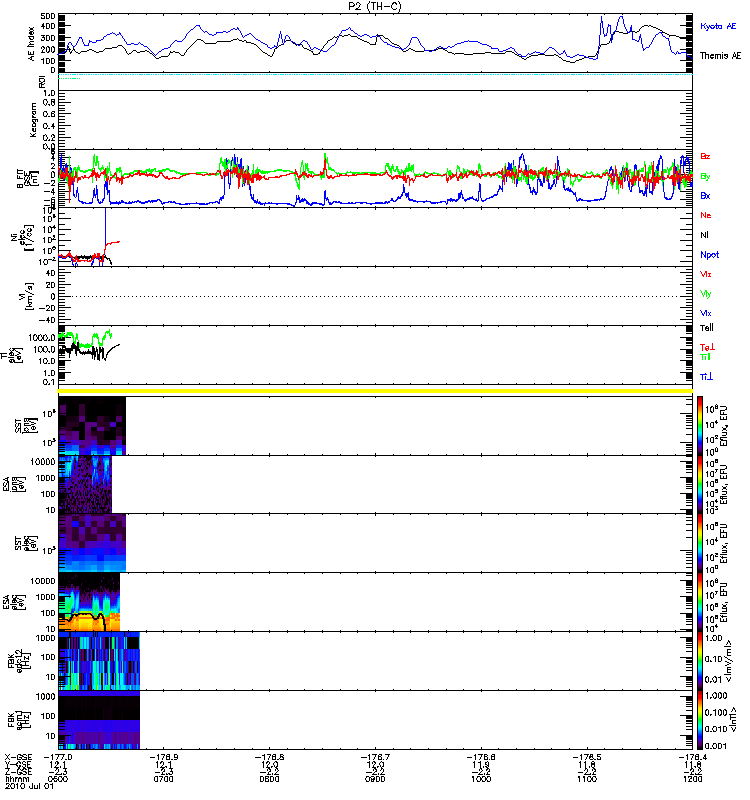Click the ROI panel label
750x800 pixels.
(x=42, y=82)
